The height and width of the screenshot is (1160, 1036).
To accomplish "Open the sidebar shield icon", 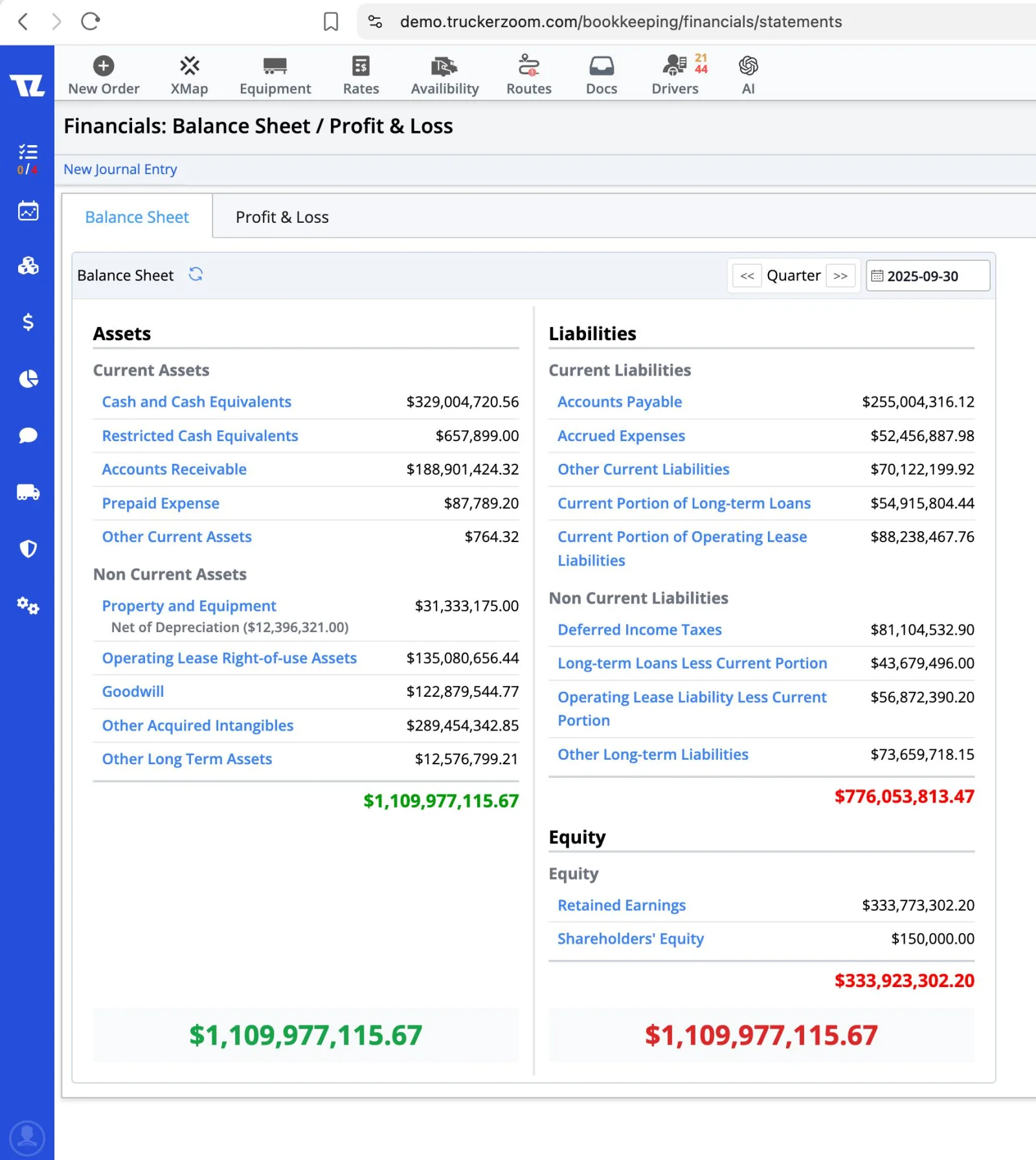I will pyautogui.click(x=28, y=549).
